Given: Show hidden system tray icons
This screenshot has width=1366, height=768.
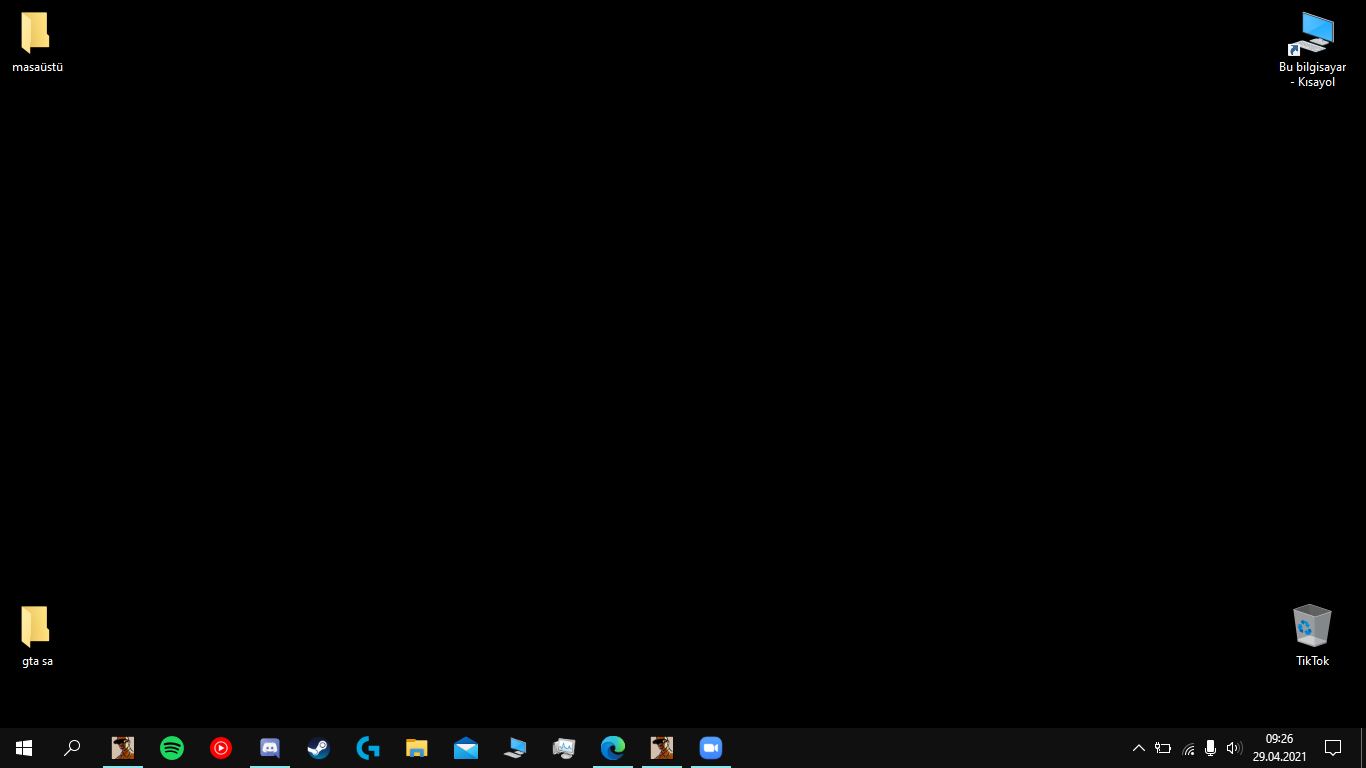Looking at the screenshot, I should 1138,748.
